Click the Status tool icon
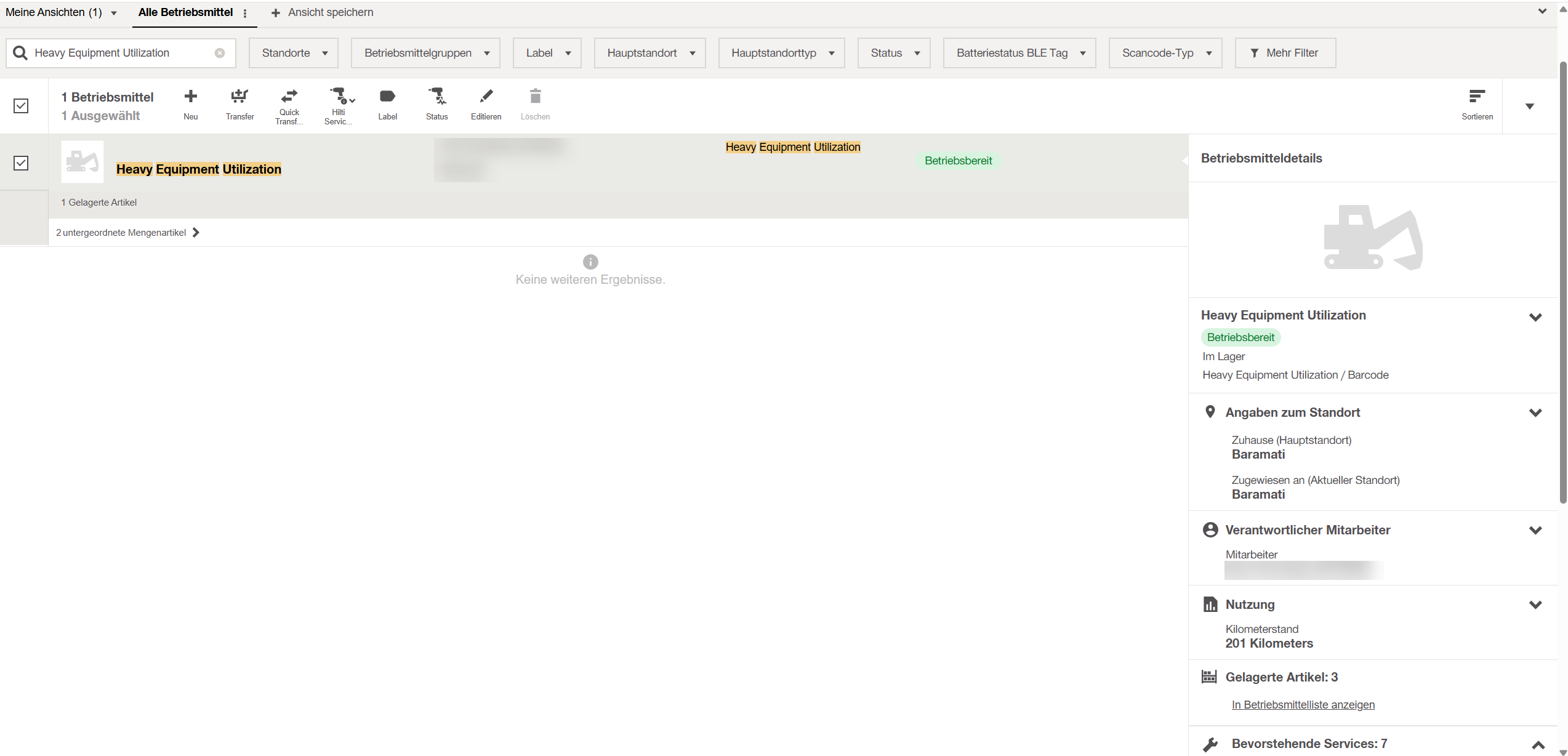 click(x=436, y=97)
